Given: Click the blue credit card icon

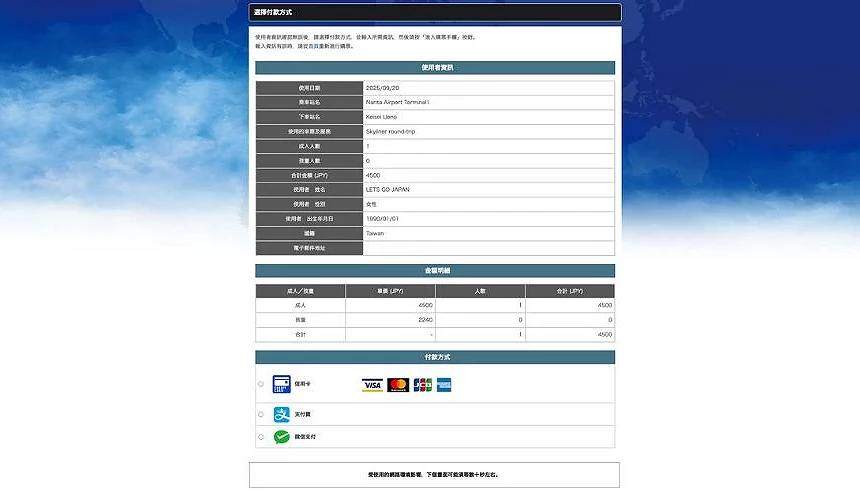Looking at the screenshot, I should (x=281, y=384).
